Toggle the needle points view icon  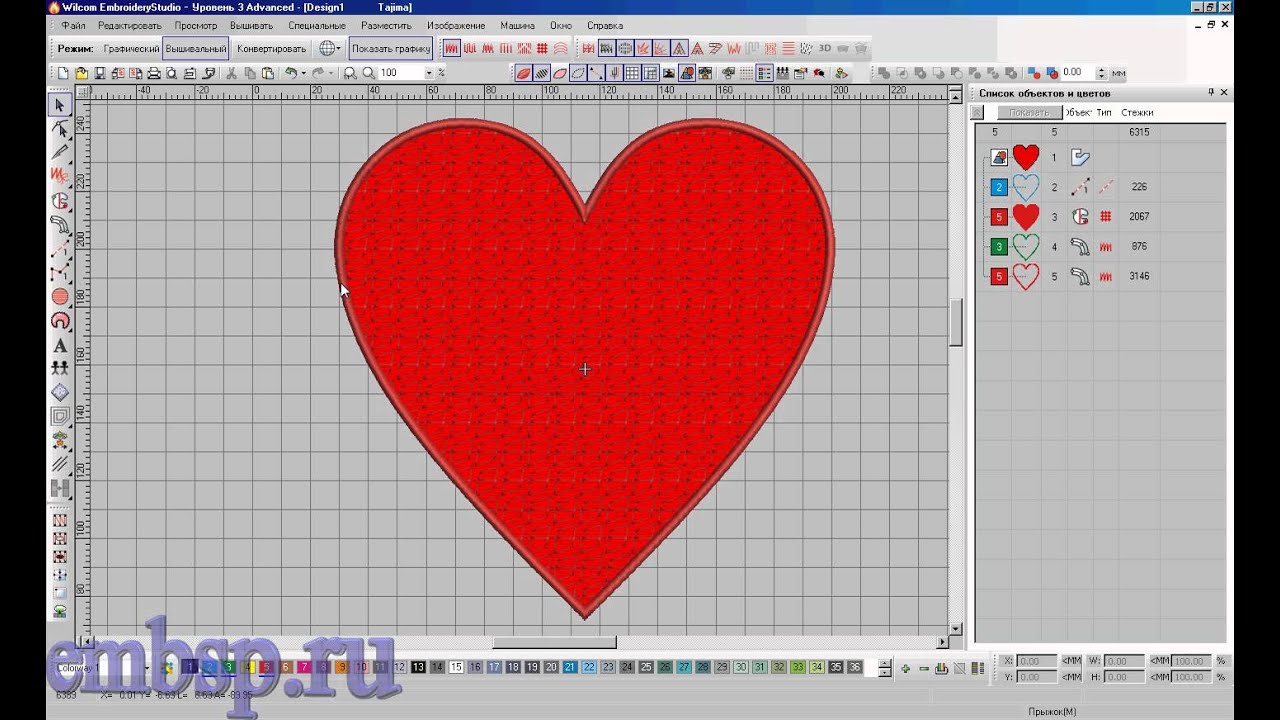pyautogui.click(x=614, y=73)
